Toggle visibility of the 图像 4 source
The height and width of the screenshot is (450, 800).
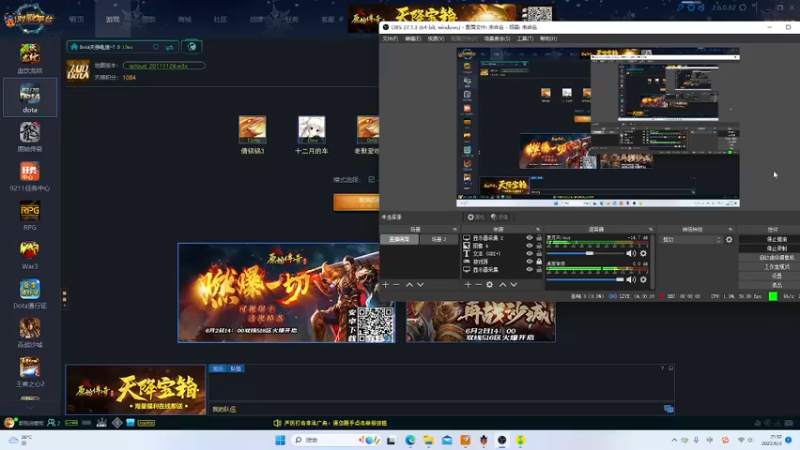(529, 245)
